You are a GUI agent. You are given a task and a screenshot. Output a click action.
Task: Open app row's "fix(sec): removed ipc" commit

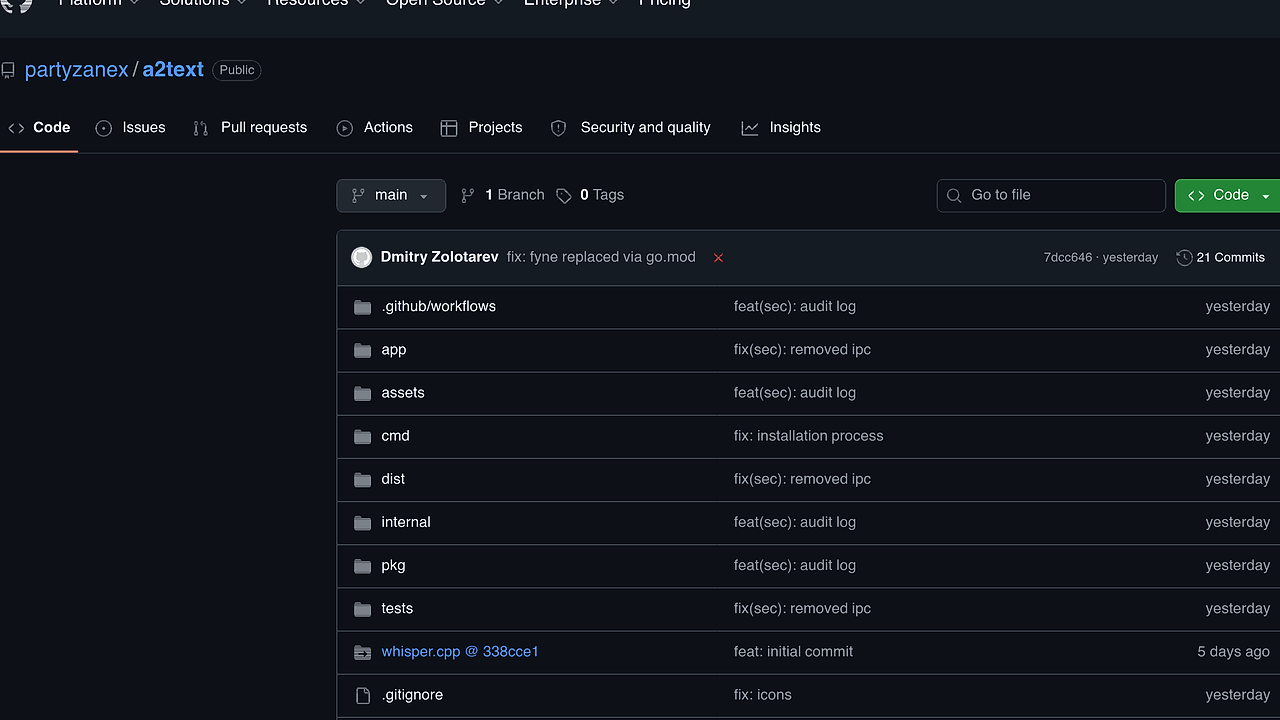(x=802, y=349)
